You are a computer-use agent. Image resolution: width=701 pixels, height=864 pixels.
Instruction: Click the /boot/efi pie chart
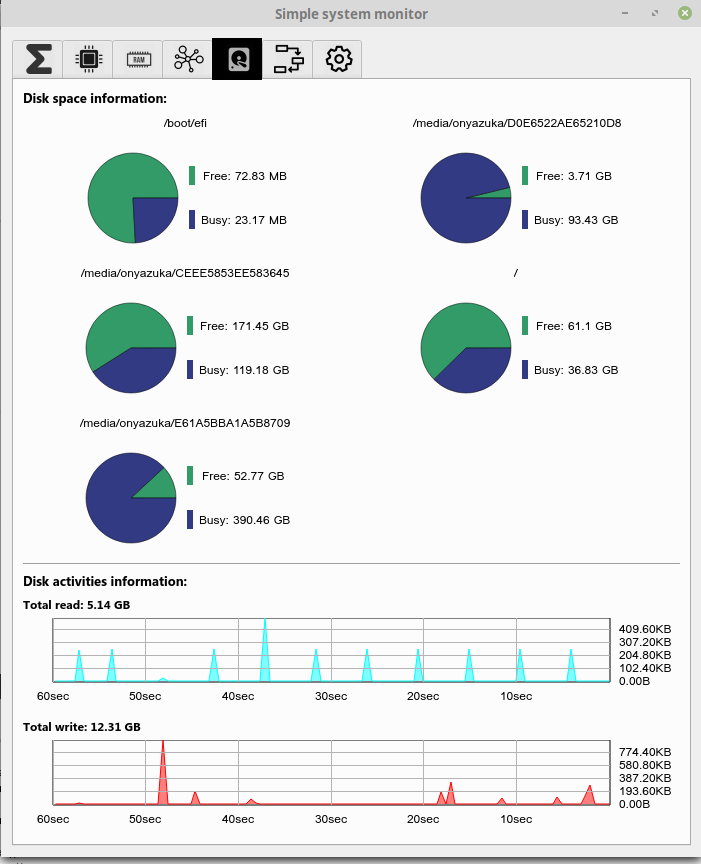click(x=133, y=198)
